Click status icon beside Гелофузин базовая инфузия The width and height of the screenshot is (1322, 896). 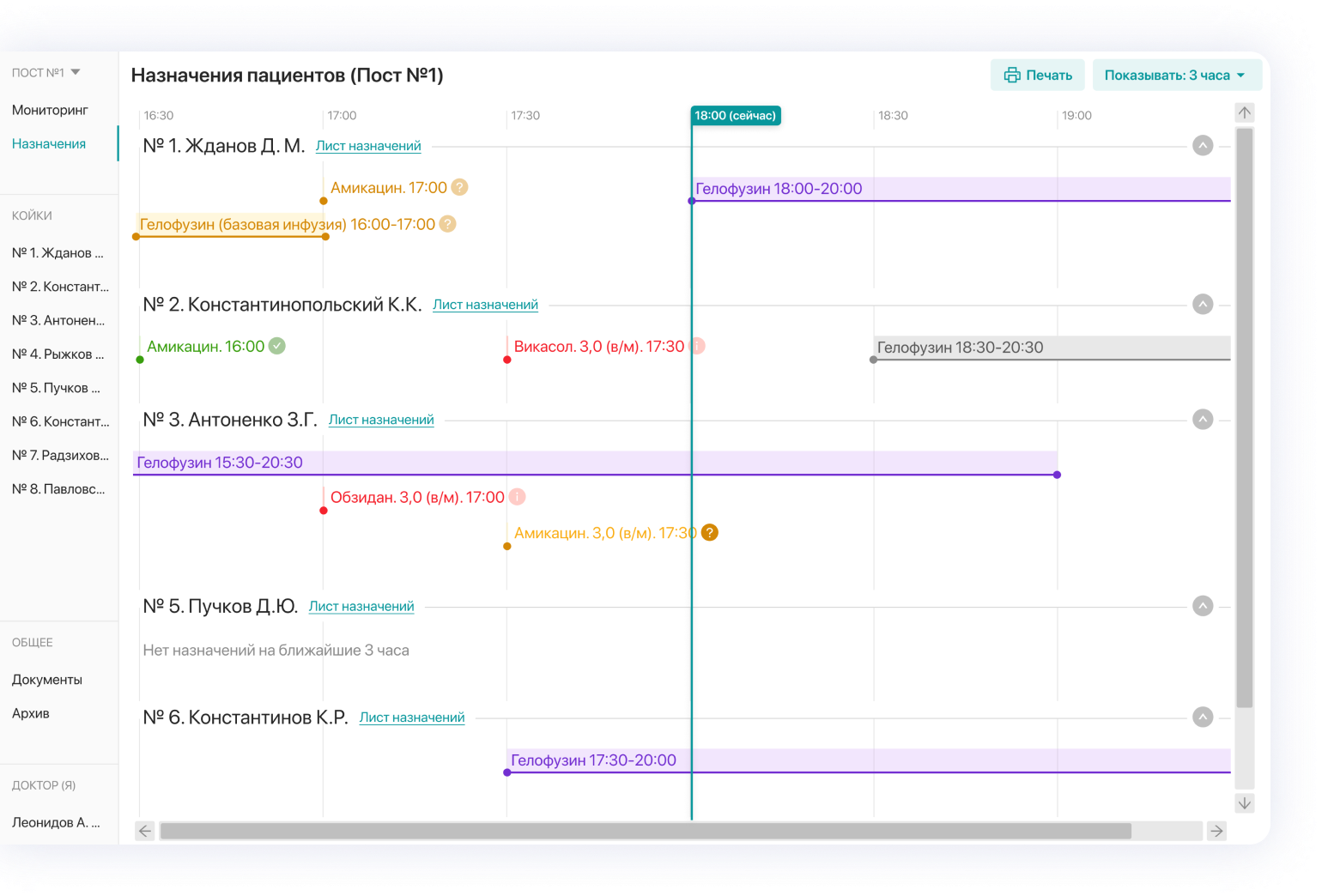pyautogui.click(x=448, y=224)
